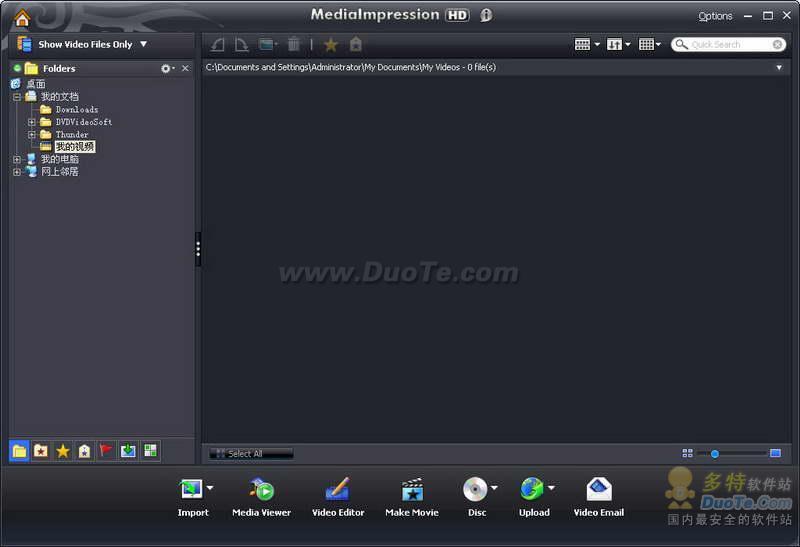
Task: Collapse the 我的文档 tree node
Action: click(x=17, y=96)
